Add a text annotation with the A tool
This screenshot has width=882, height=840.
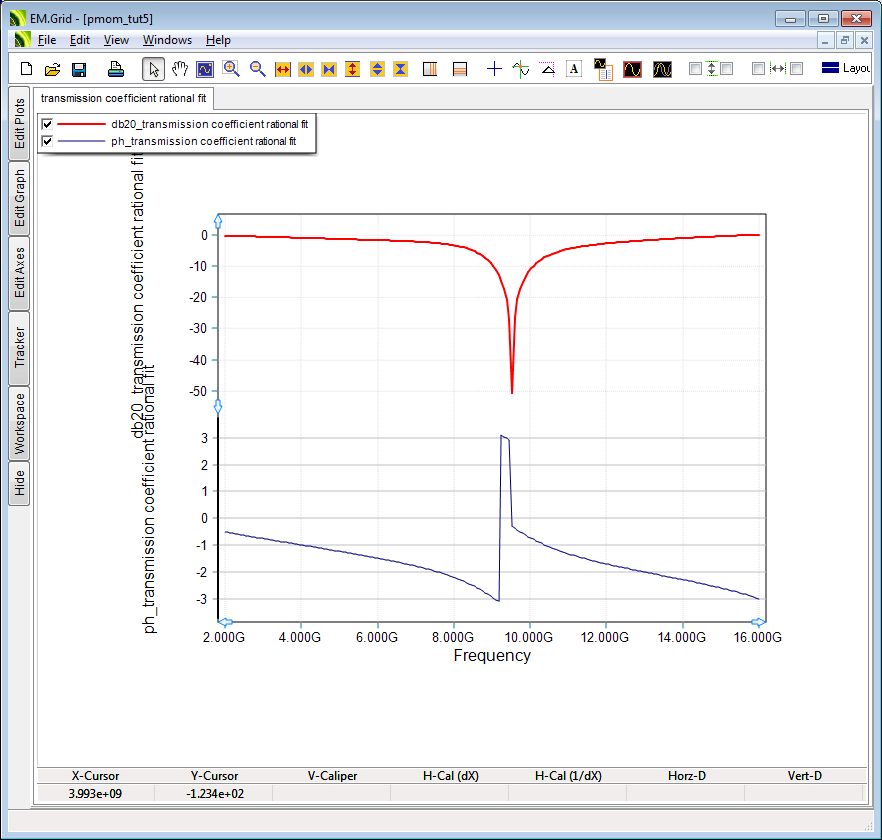pyautogui.click(x=574, y=69)
